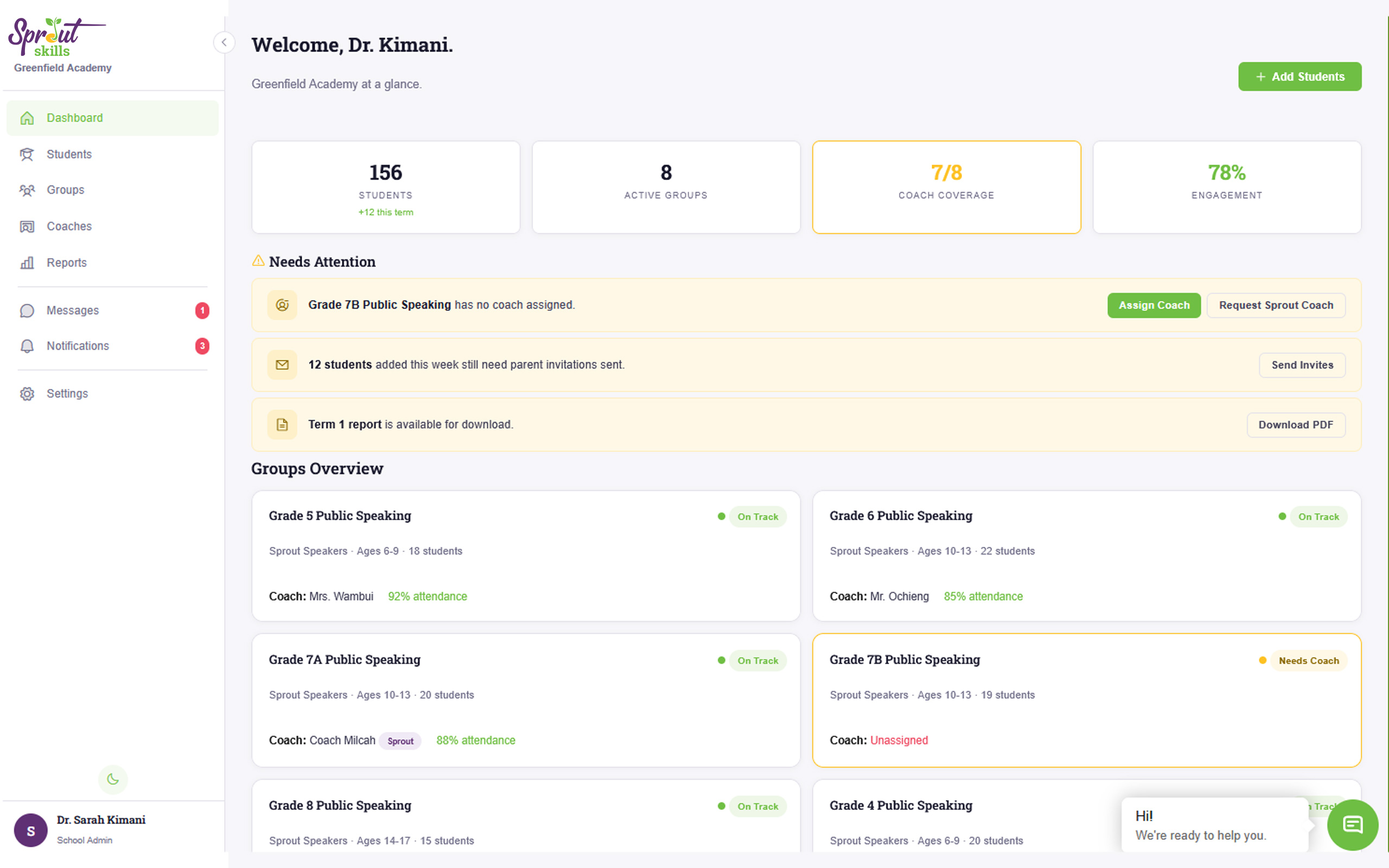The width and height of the screenshot is (1389, 868).
Task: Open the 8 Active Groups stat card
Action: click(x=666, y=187)
